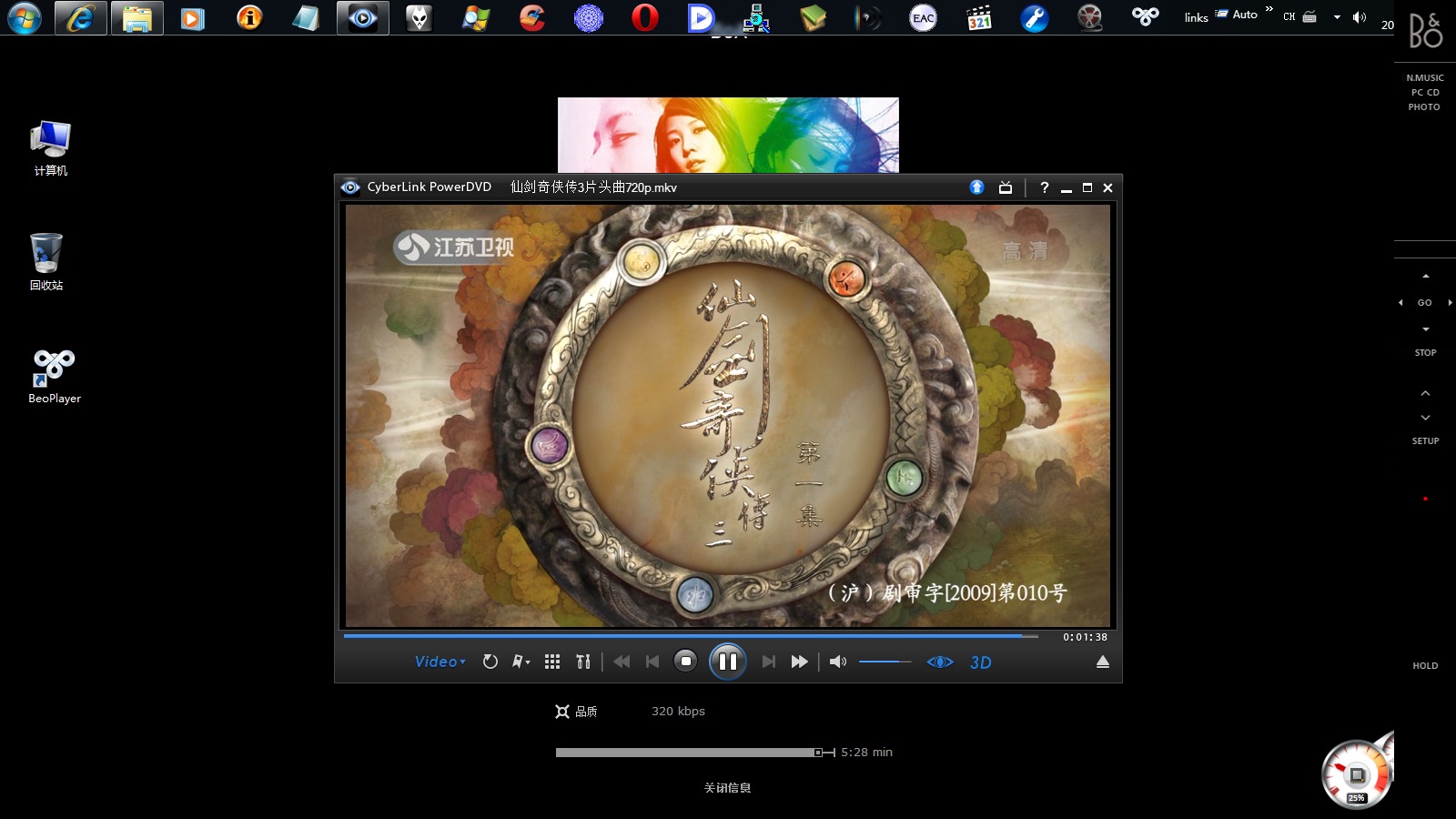The width and height of the screenshot is (1456, 819).
Task: Mute the PowerDVD volume
Action: [838, 662]
